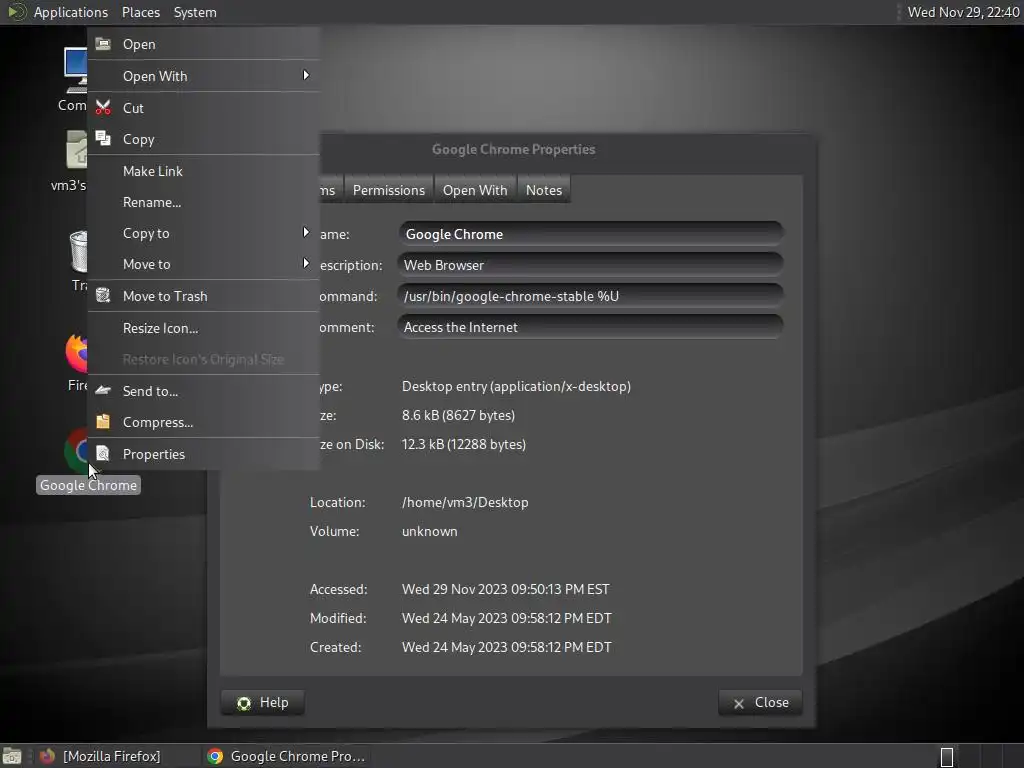Select Cut in the context menu
1024x768 pixels.
coord(203,108)
